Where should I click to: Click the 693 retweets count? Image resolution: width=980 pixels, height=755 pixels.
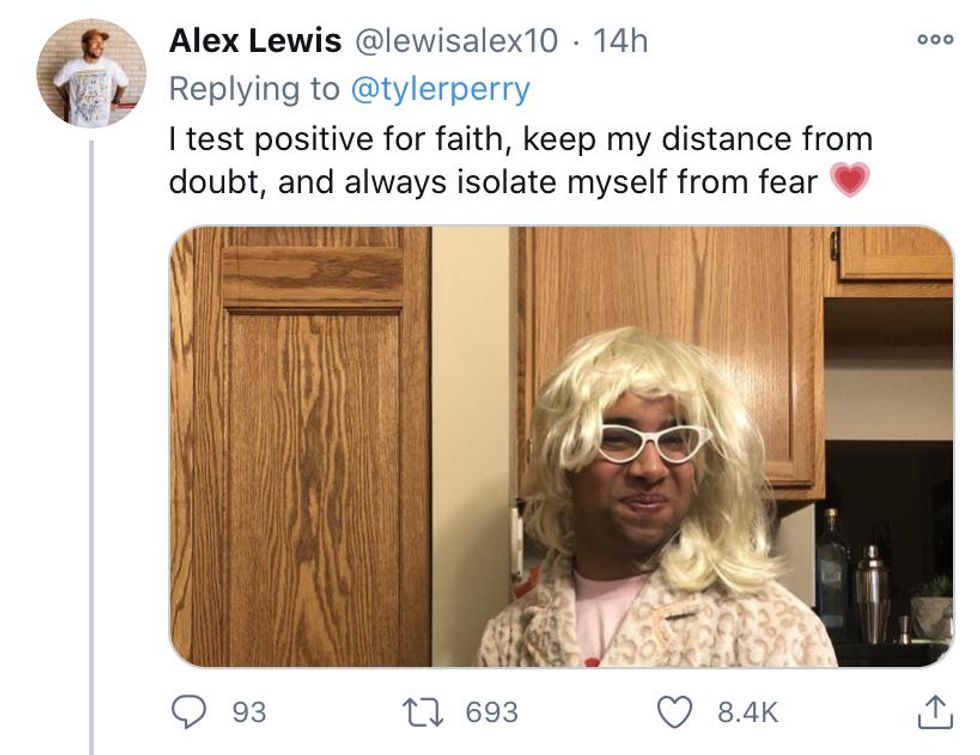[493, 711]
